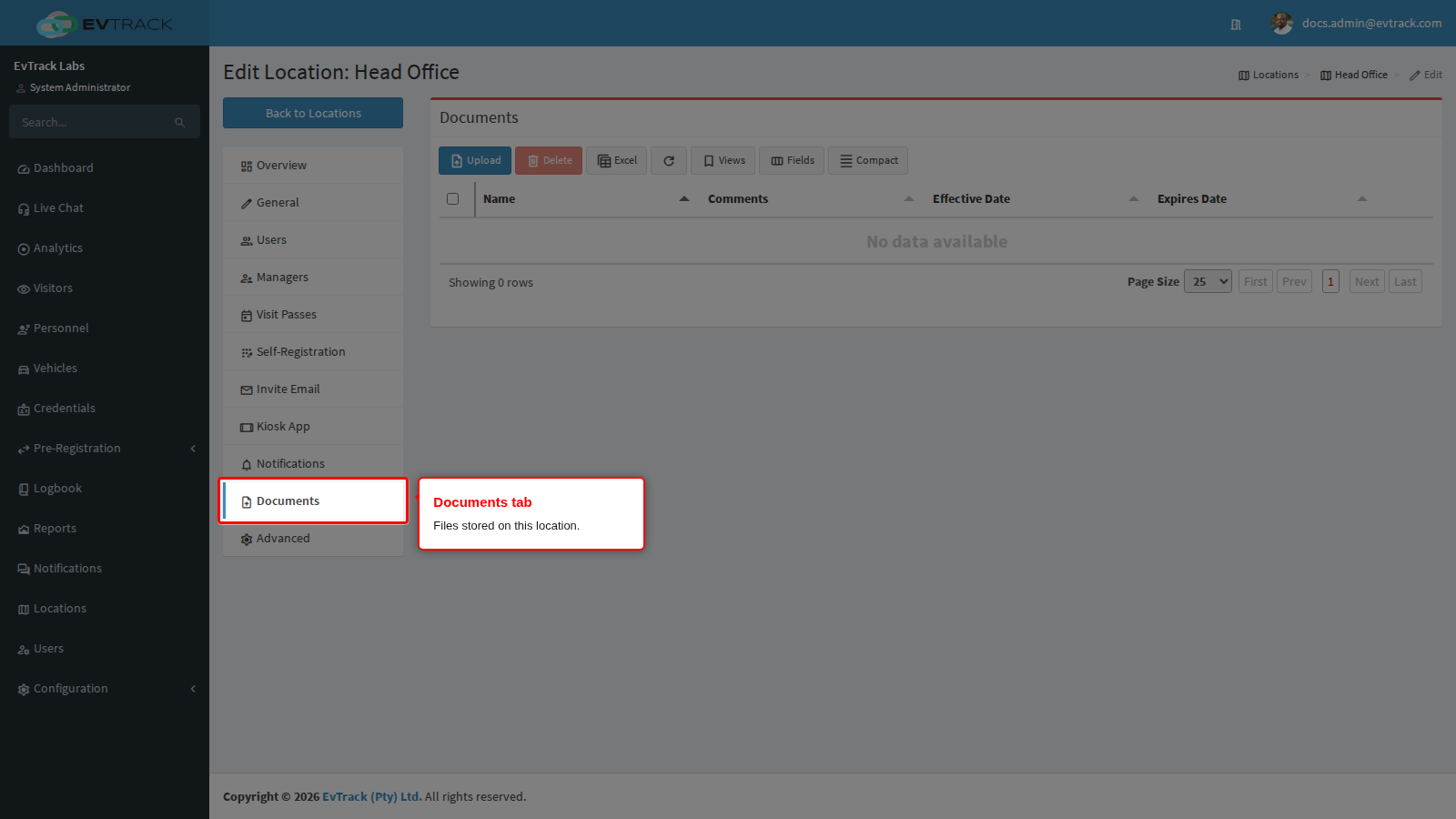1456x819 pixels.
Task: Click EvTrack (Pty) Ltd. footer link
Action: pos(372,797)
